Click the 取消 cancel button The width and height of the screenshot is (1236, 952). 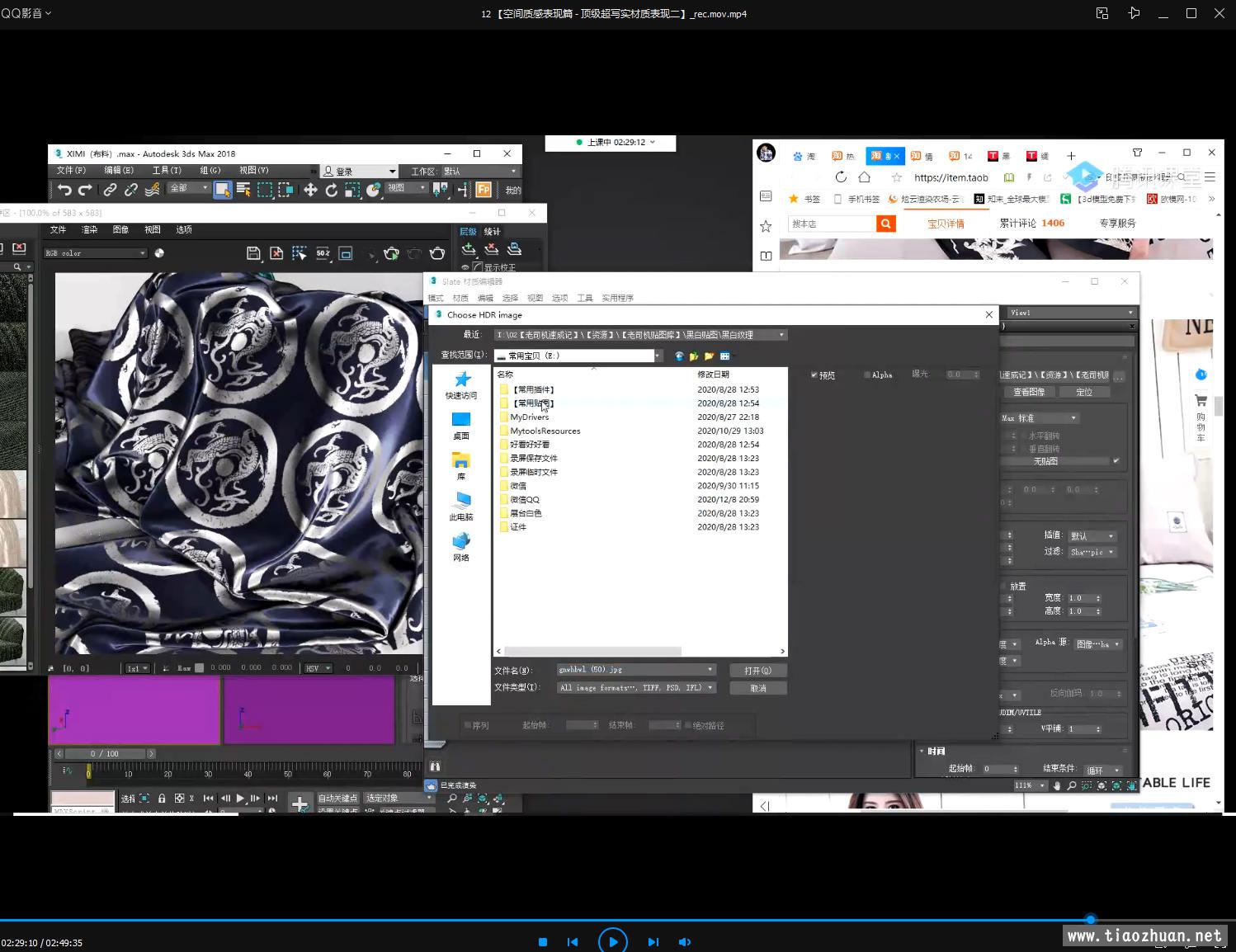(x=757, y=688)
